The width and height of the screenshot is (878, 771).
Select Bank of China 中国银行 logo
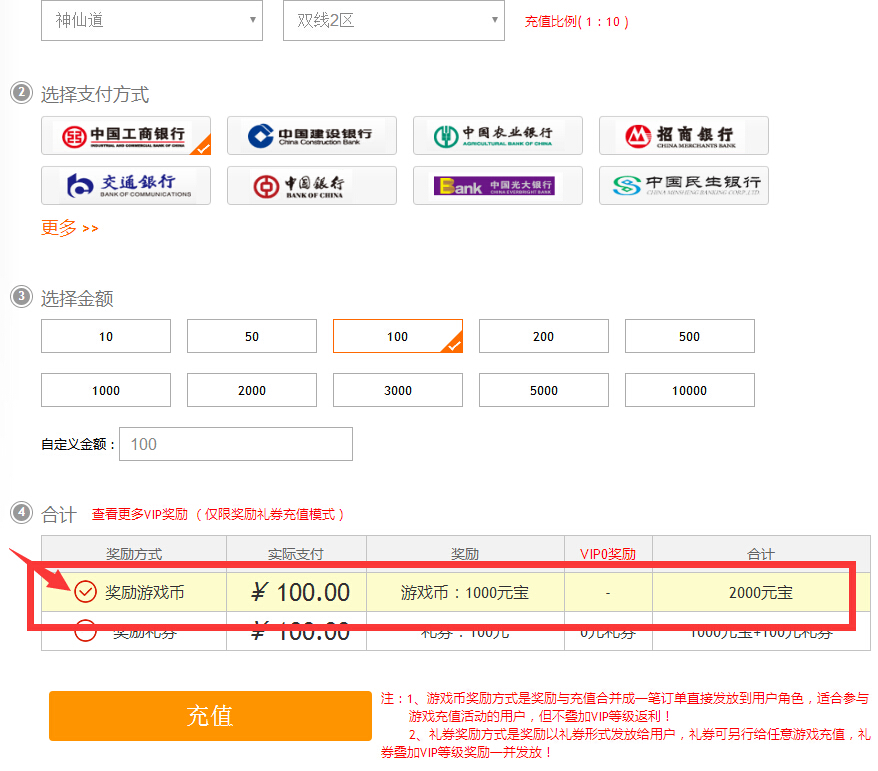click(x=311, y=185)
